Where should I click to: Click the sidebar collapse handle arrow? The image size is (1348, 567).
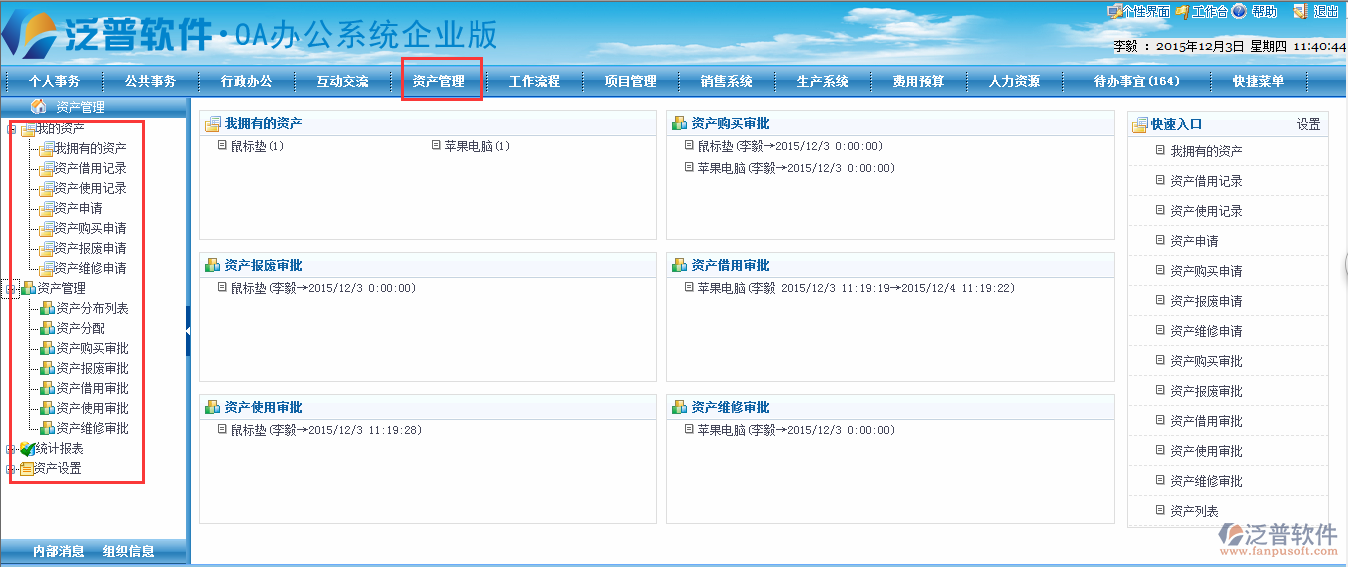(x=187, y=330)
